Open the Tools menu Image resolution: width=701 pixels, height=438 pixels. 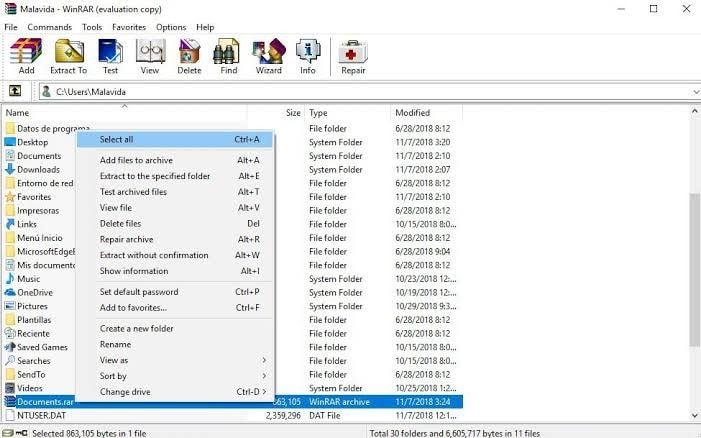point(92,27)
